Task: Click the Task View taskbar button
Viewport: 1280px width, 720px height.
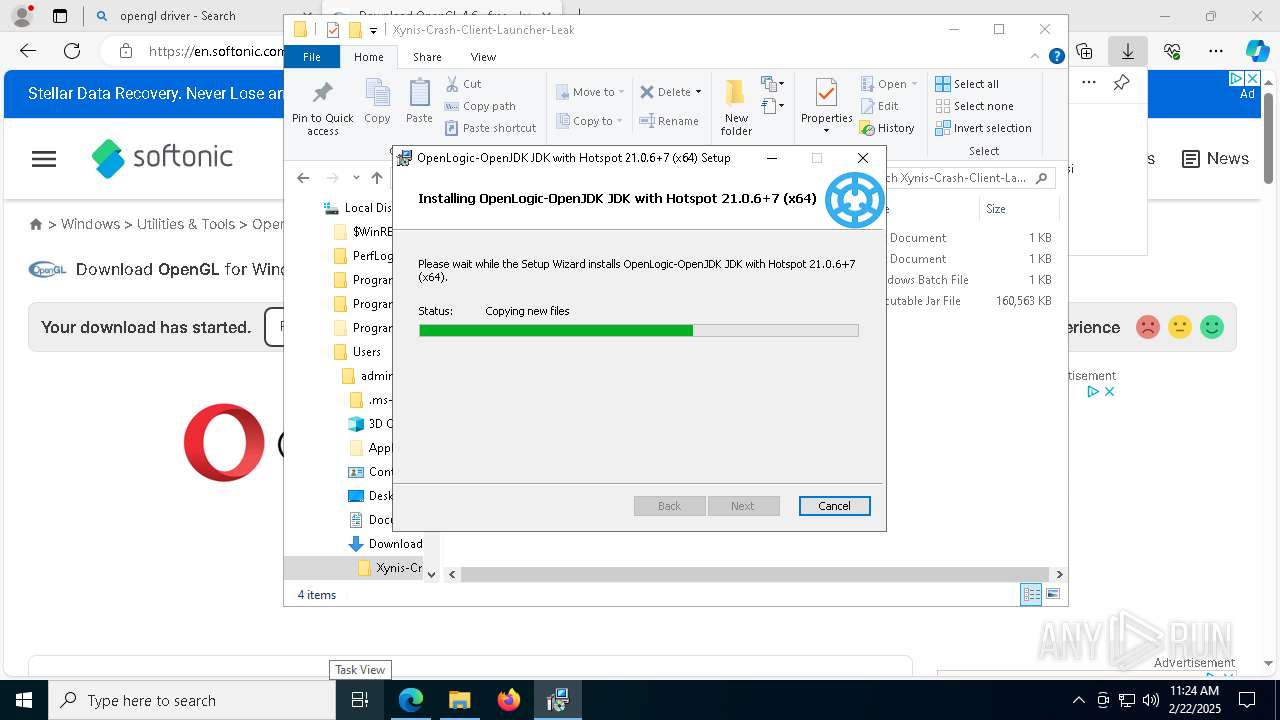Action: [360, 700]
